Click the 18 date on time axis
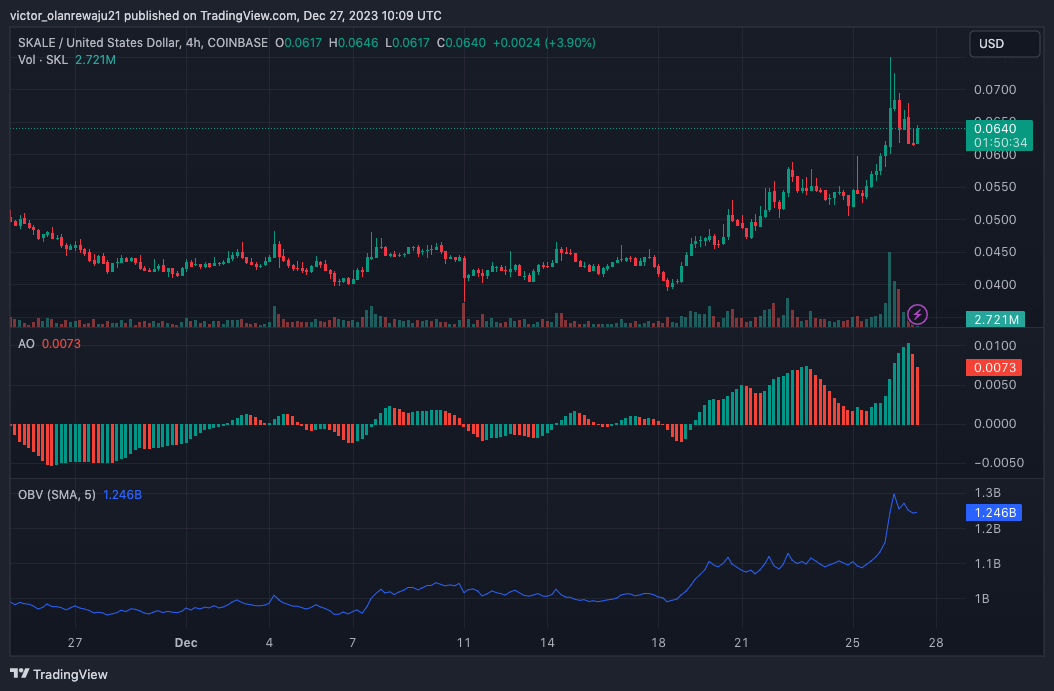 [658, 643]
